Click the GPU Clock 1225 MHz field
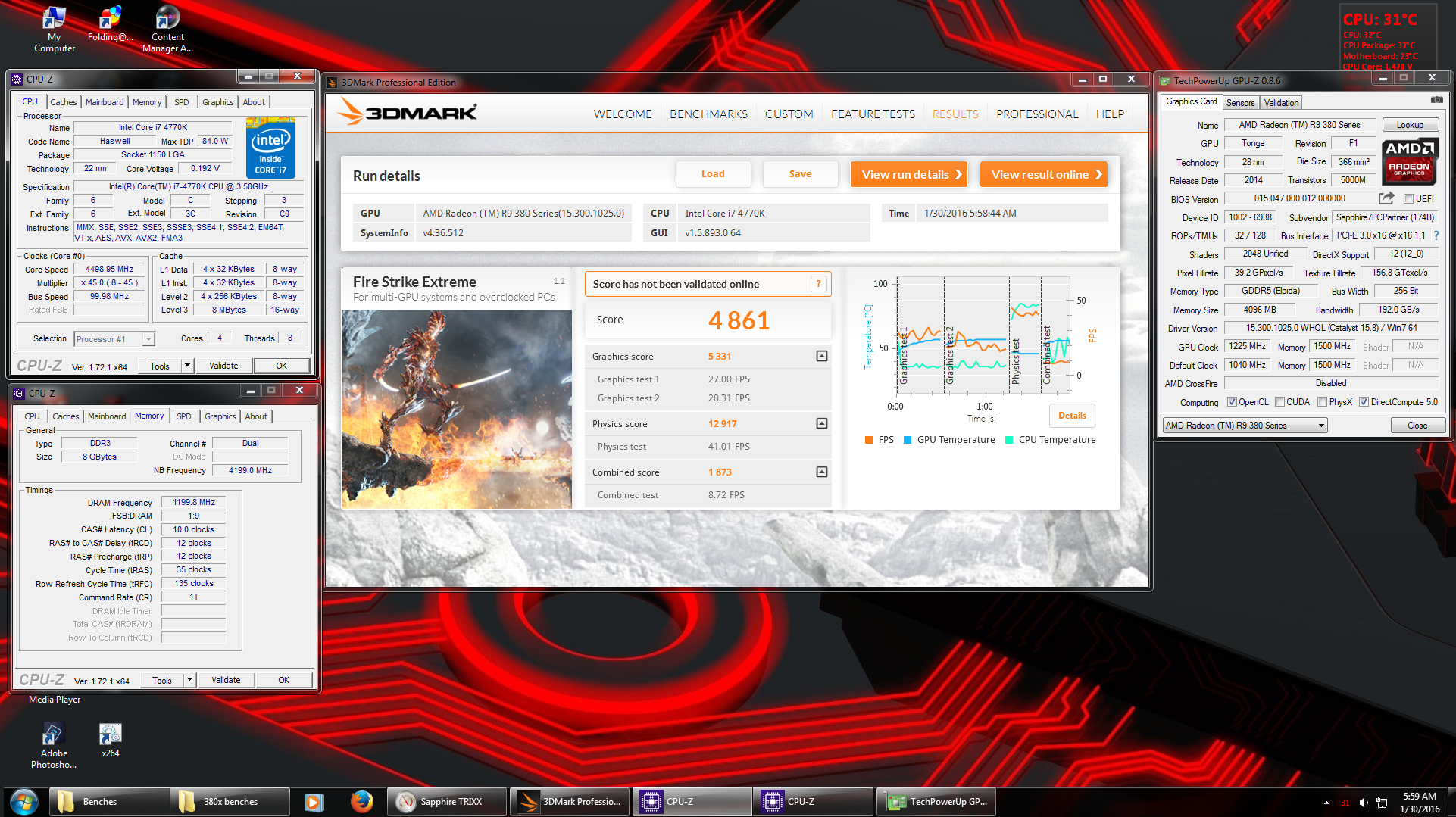 1248,347
